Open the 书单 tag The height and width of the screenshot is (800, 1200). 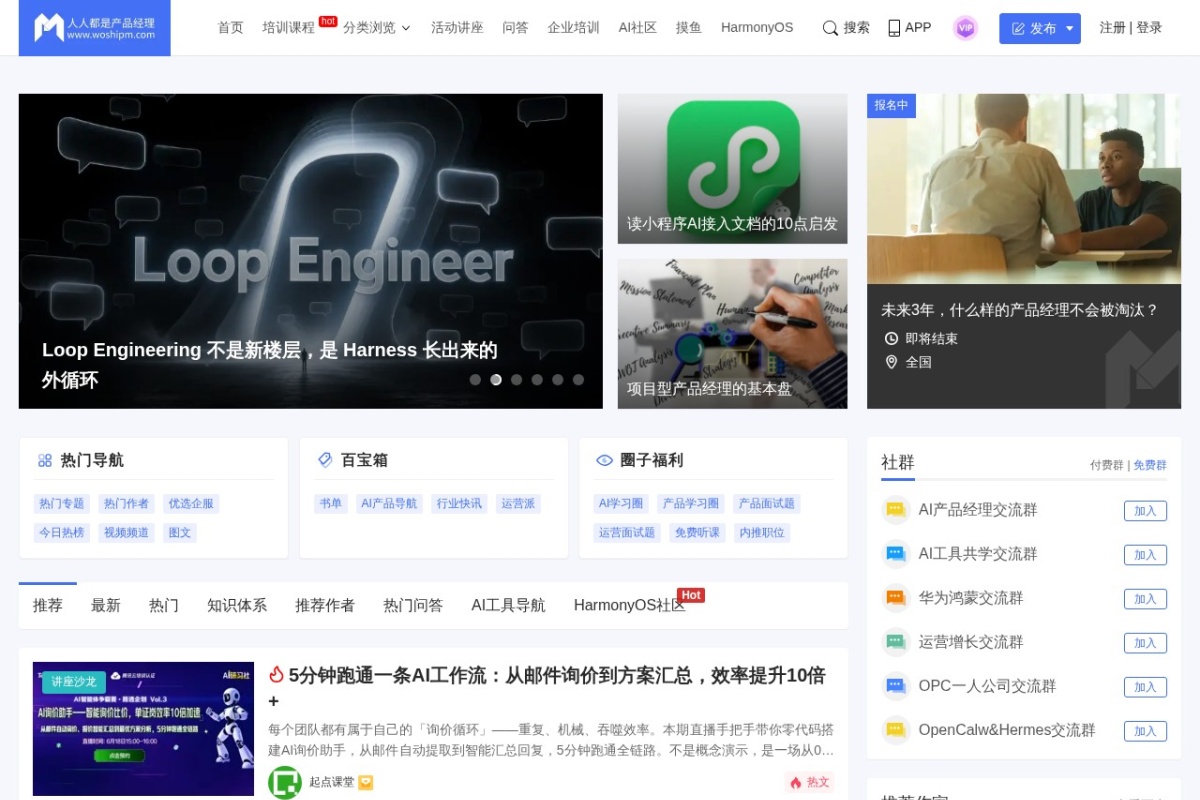tap(331, 504)
